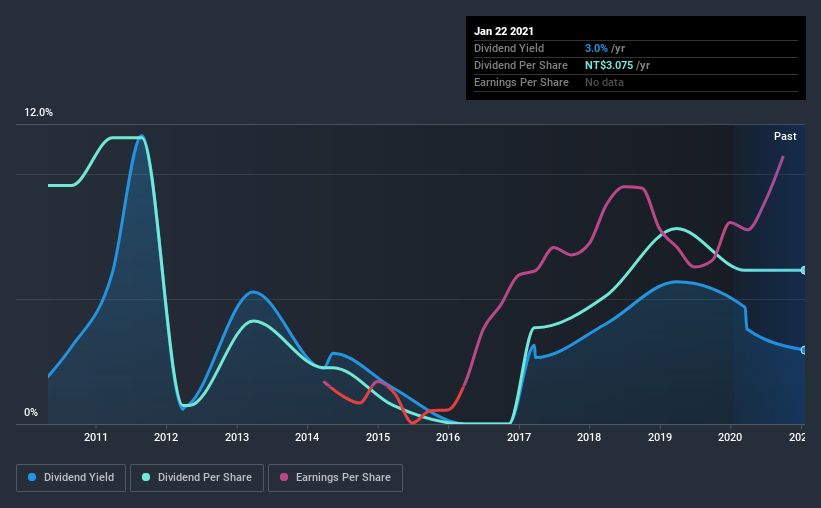Click the 3.0% dividend yield value
Image resolution: width=821 pixels, height=508 pixels.
(x=596, y=48)
